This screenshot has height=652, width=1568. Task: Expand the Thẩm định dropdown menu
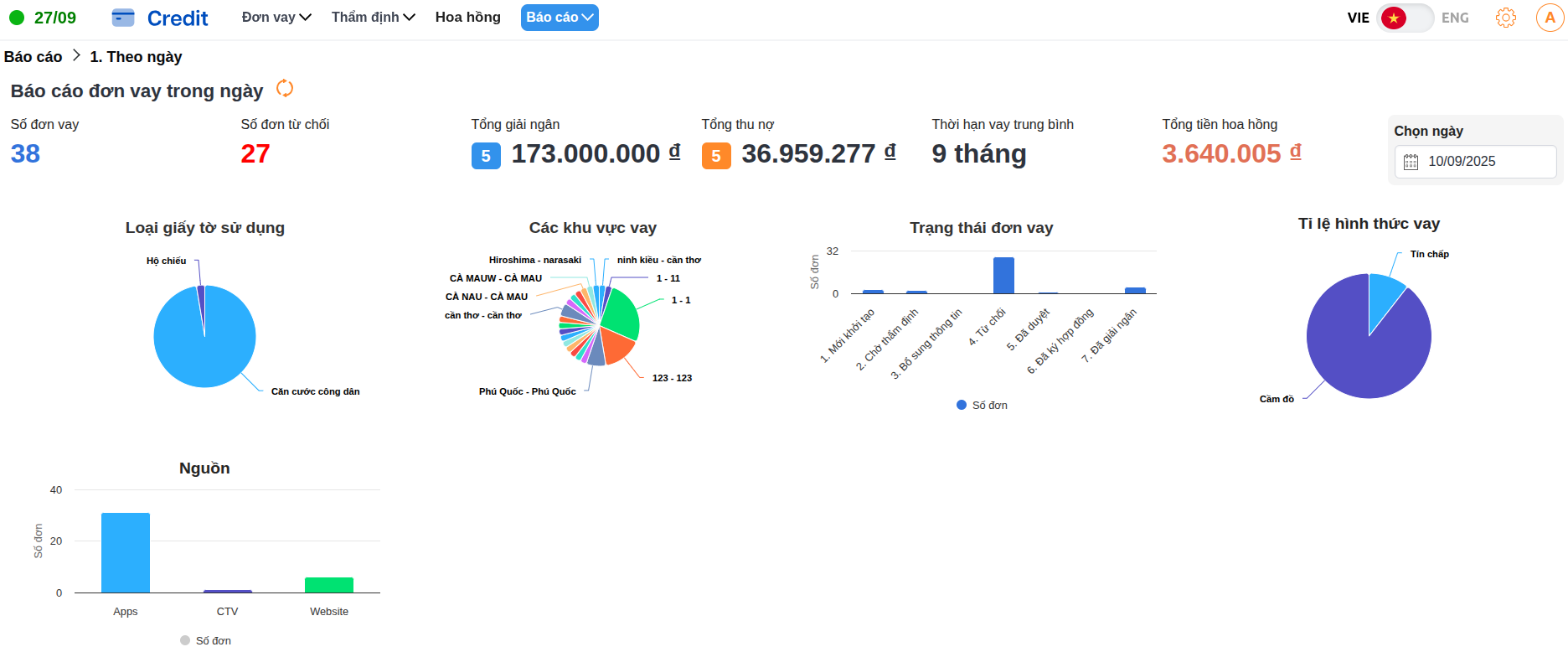(373, 18)
